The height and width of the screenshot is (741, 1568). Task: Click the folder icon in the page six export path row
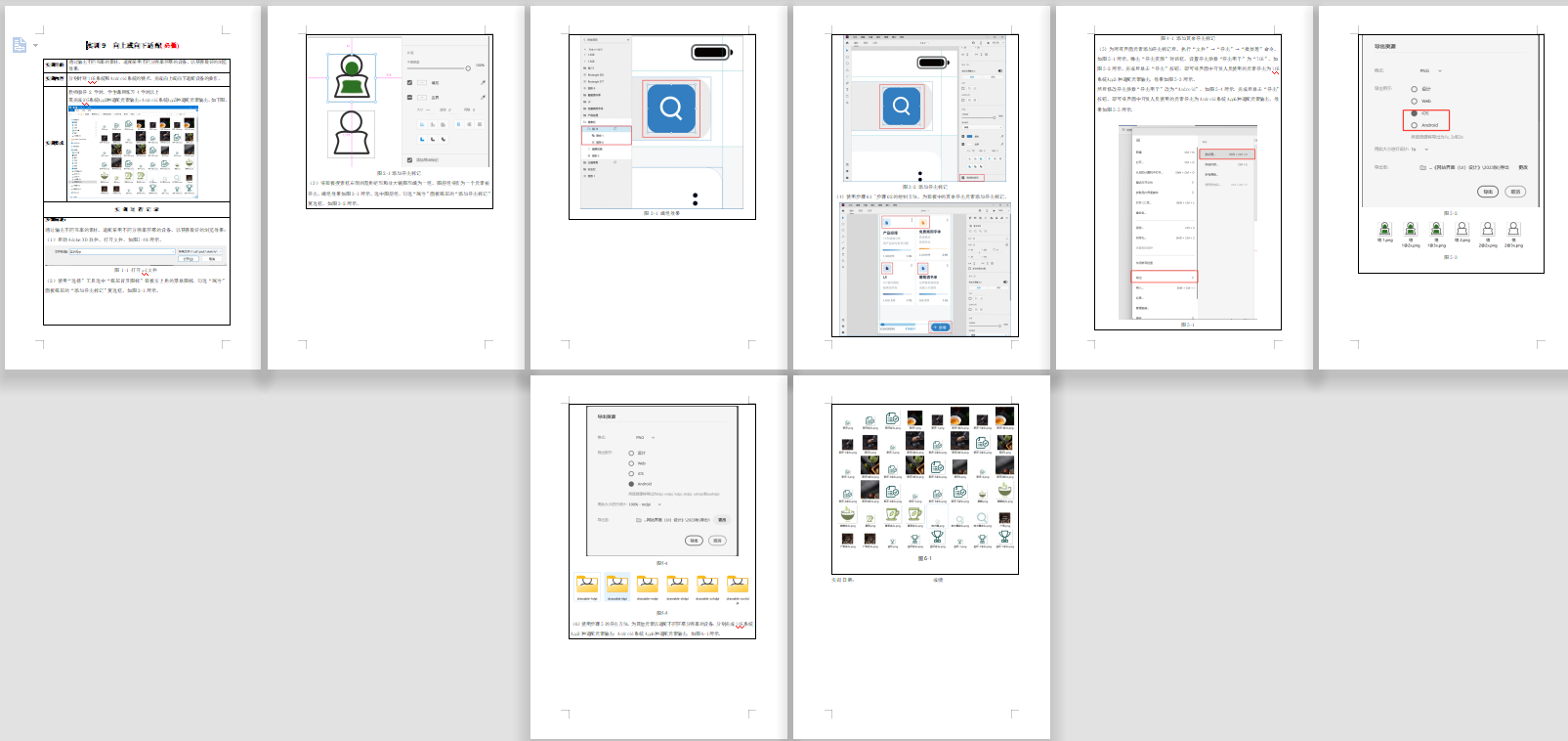(x=1422, y=167)
